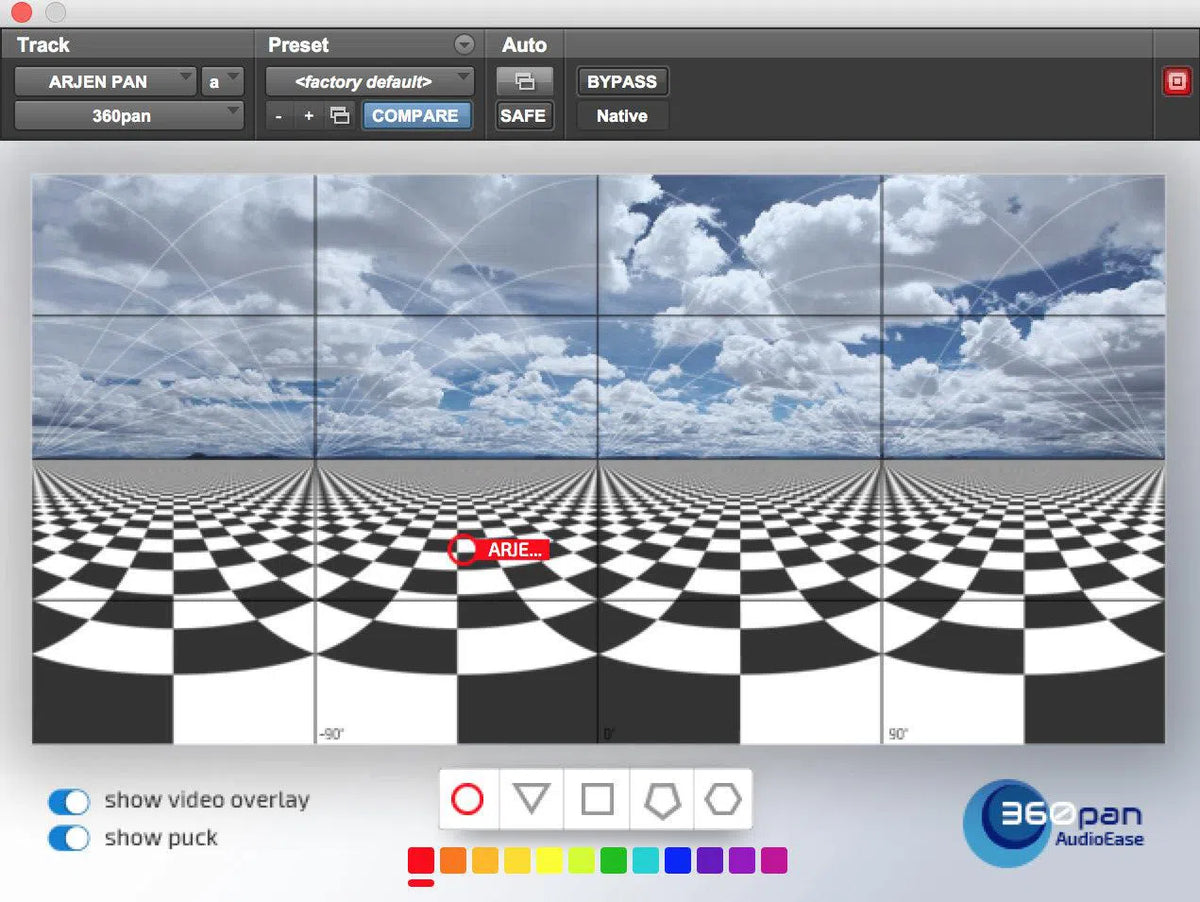Toggle show video overlay
The height and width of the screenshot is (902, 1200).
pos(68,801)
